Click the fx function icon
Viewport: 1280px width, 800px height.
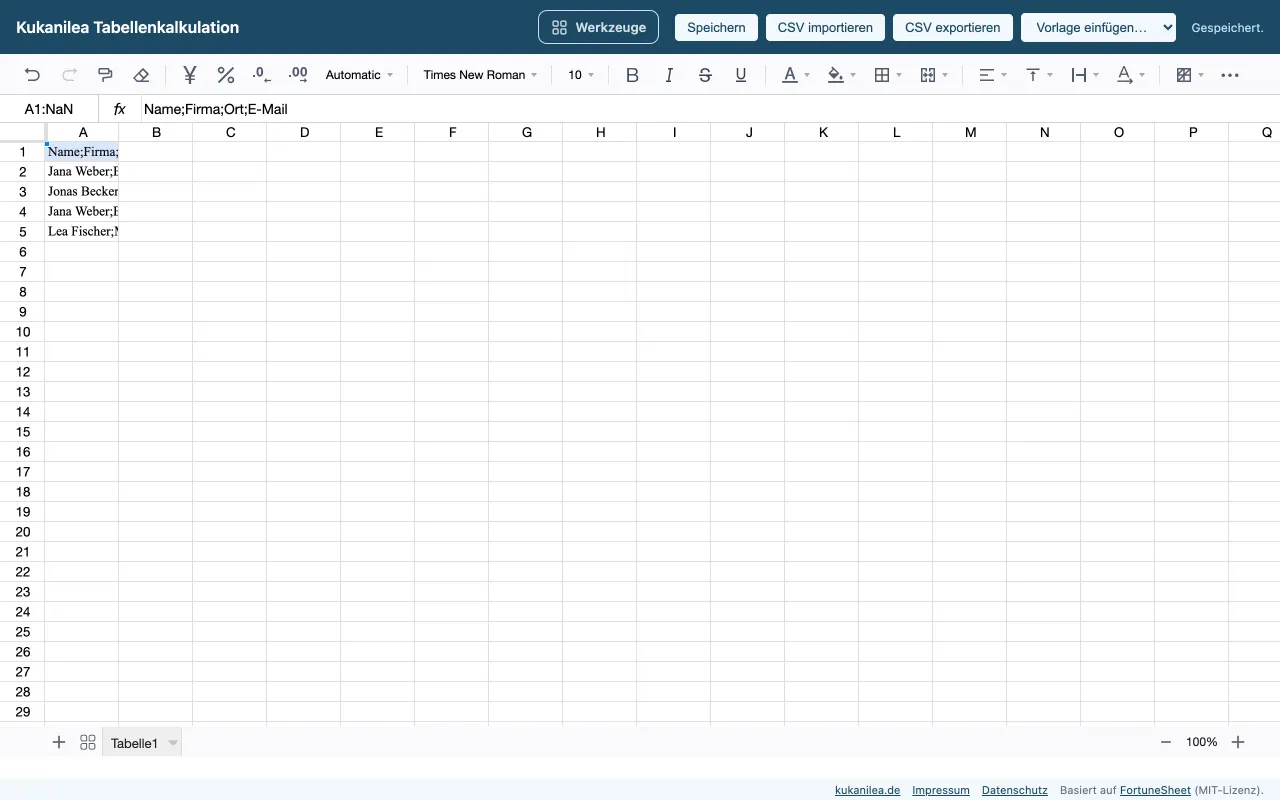pyautogui.click(x=120, y=109)
